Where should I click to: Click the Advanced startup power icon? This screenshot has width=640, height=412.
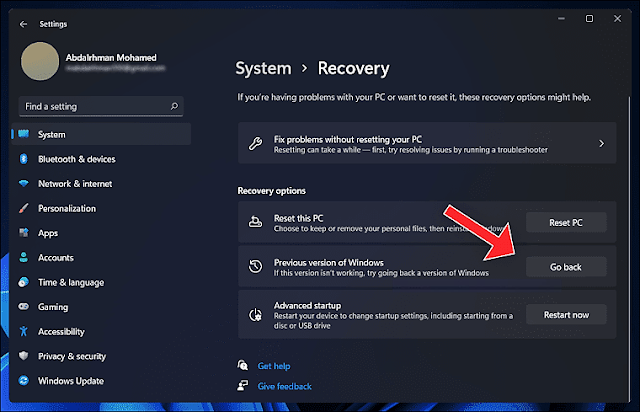click(256, 315)
